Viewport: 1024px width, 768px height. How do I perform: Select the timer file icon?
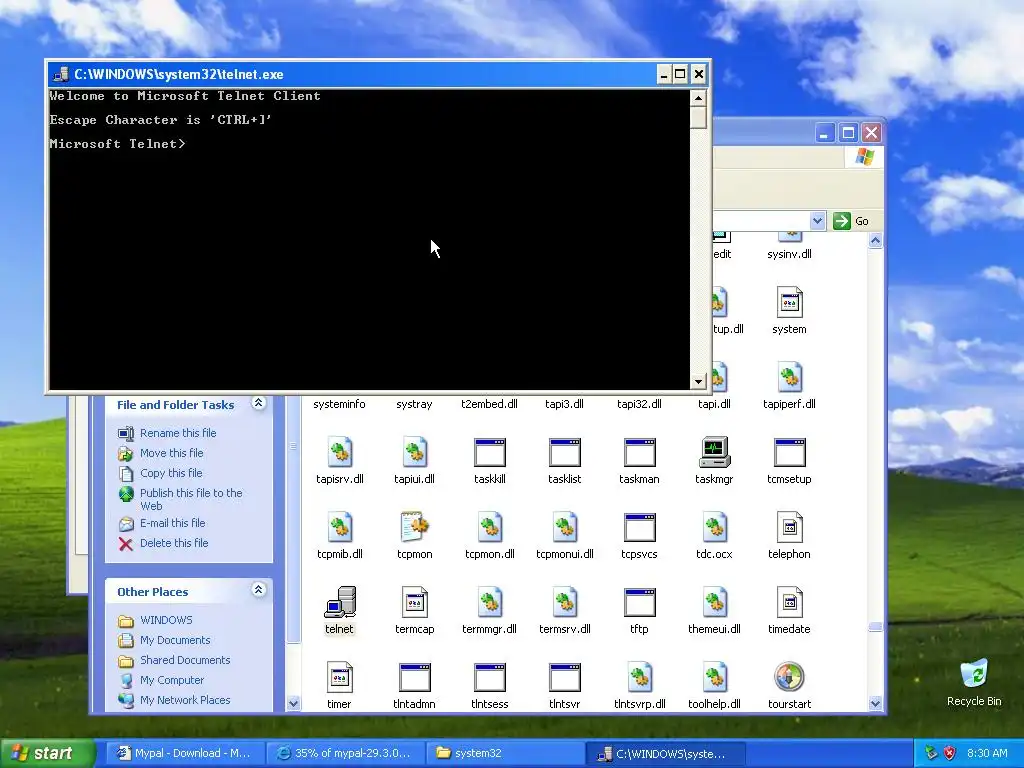(x=340, y=677)
